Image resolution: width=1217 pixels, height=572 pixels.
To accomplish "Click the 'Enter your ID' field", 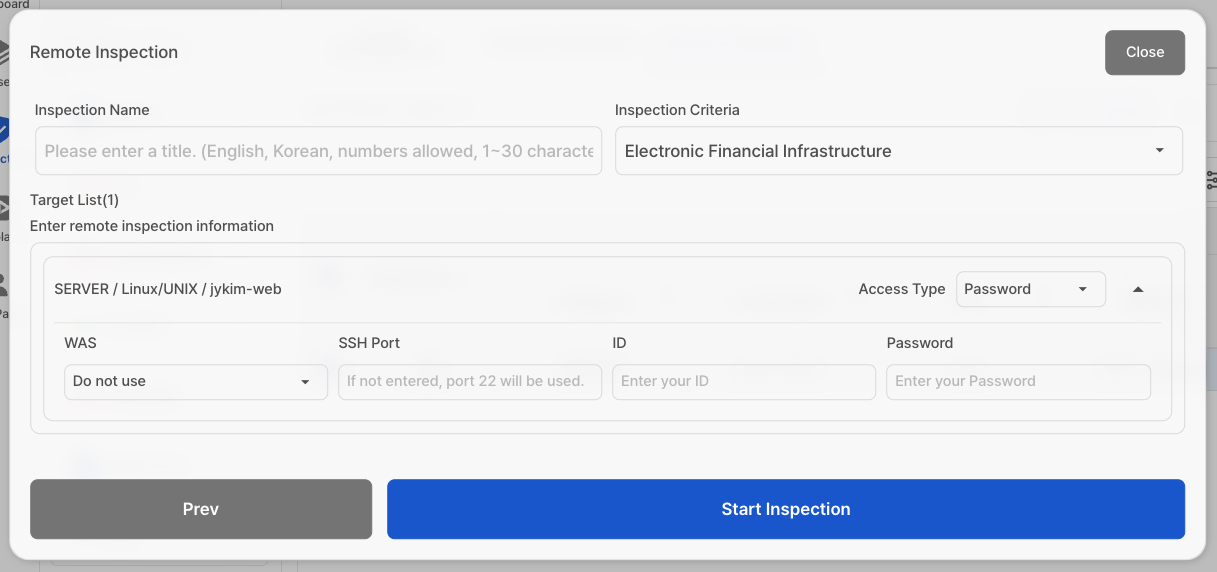I will (743, 382).
